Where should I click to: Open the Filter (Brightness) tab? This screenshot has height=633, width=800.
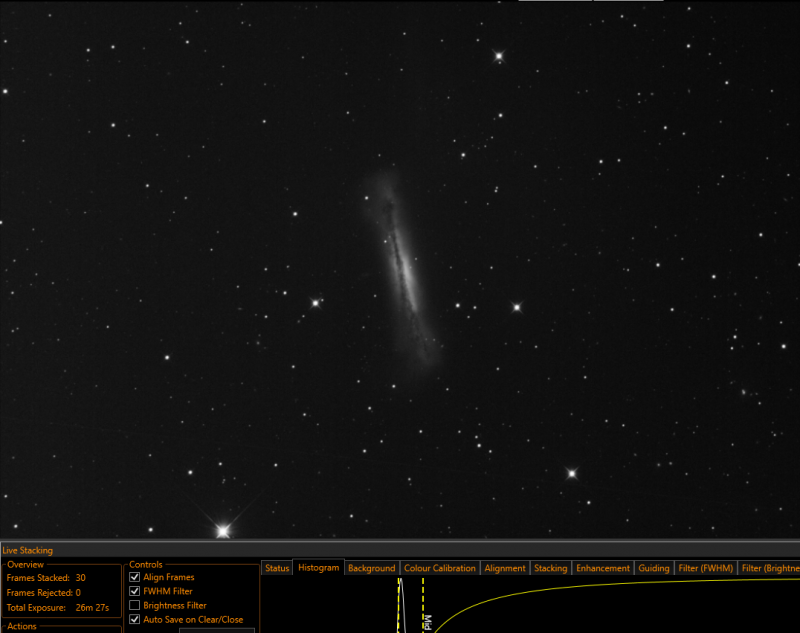pos(769,568)
